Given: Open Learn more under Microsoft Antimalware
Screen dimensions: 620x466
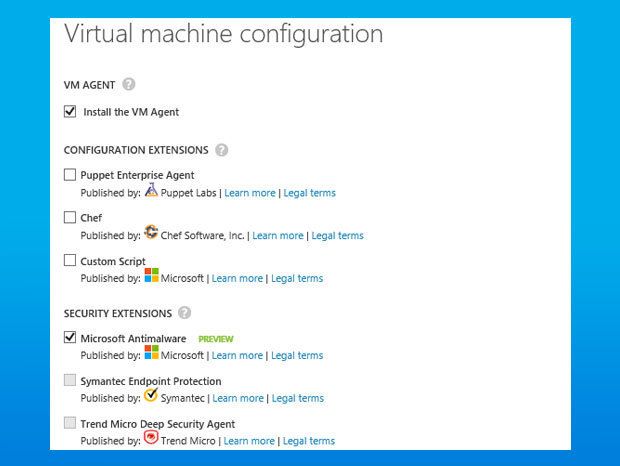Looking at the screenshot, I should point(237,355).
